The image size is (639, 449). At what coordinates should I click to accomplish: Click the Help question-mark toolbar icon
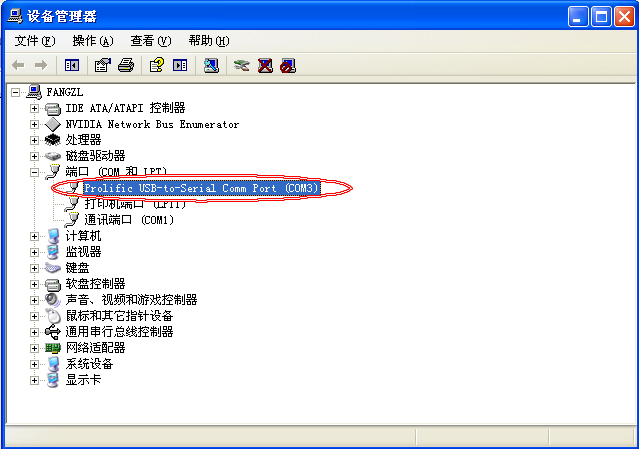pos(157,65)
